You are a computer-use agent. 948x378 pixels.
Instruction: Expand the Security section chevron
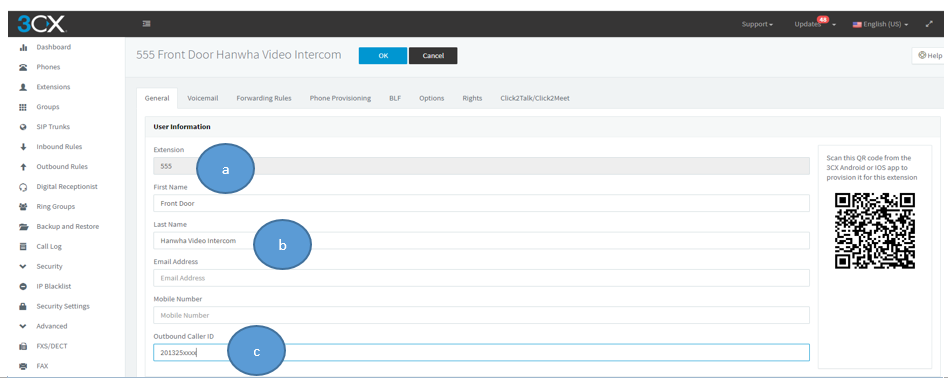tap(24, 267)
